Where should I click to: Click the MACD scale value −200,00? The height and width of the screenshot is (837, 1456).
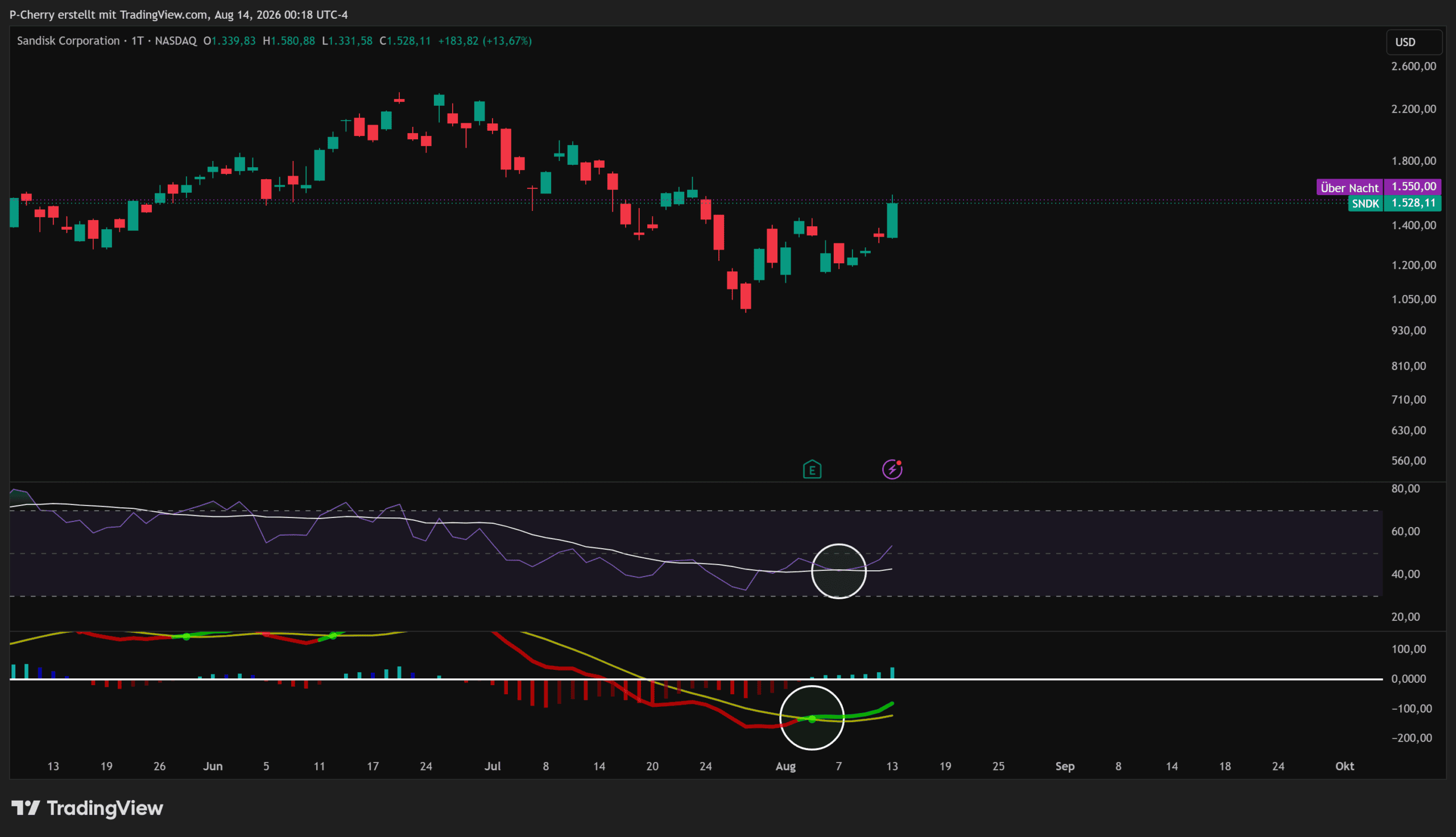1412,738
